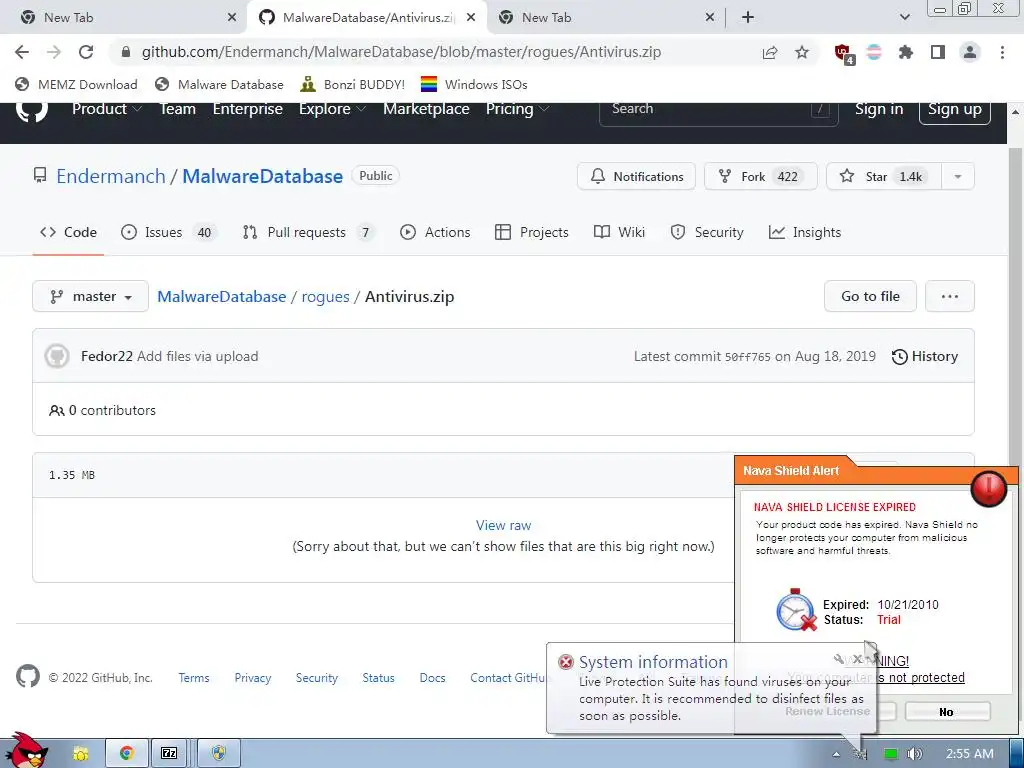Image resolution: width=1024 pixels, height=768 pixels.
Task: Open the Extensions puzzle piece menu
Action: tap(906, 52)
